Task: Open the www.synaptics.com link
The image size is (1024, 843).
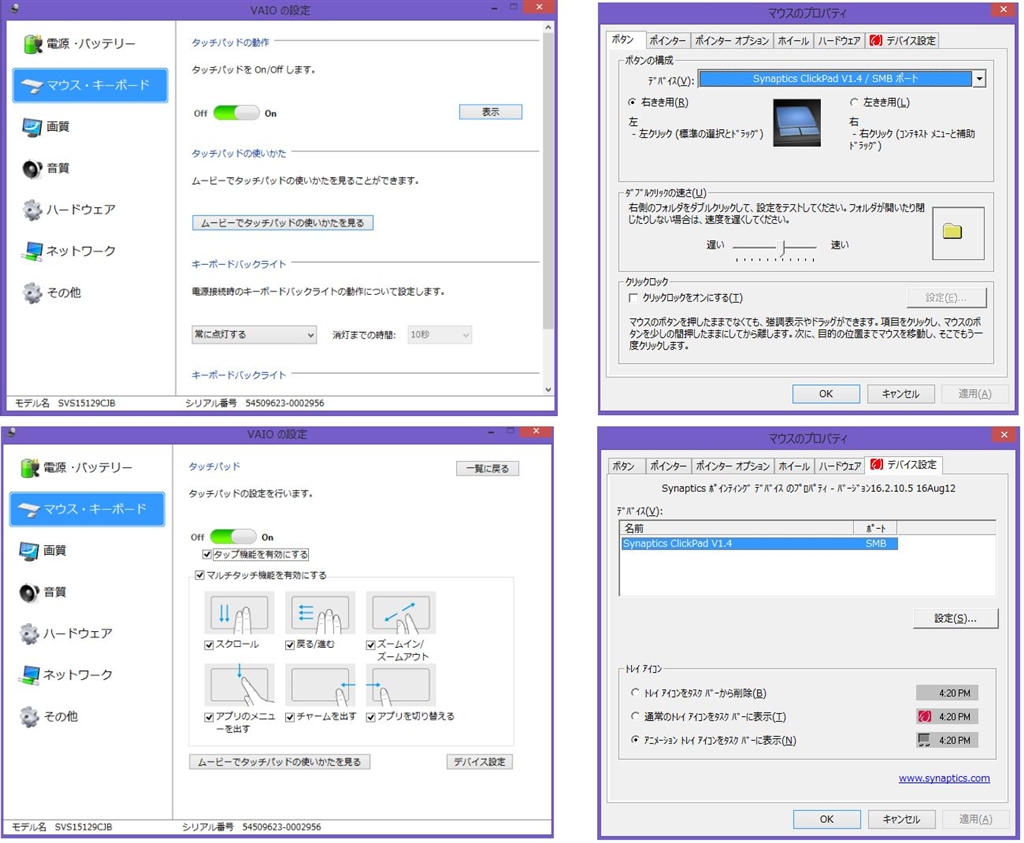Action: click(x=944, y=778)
